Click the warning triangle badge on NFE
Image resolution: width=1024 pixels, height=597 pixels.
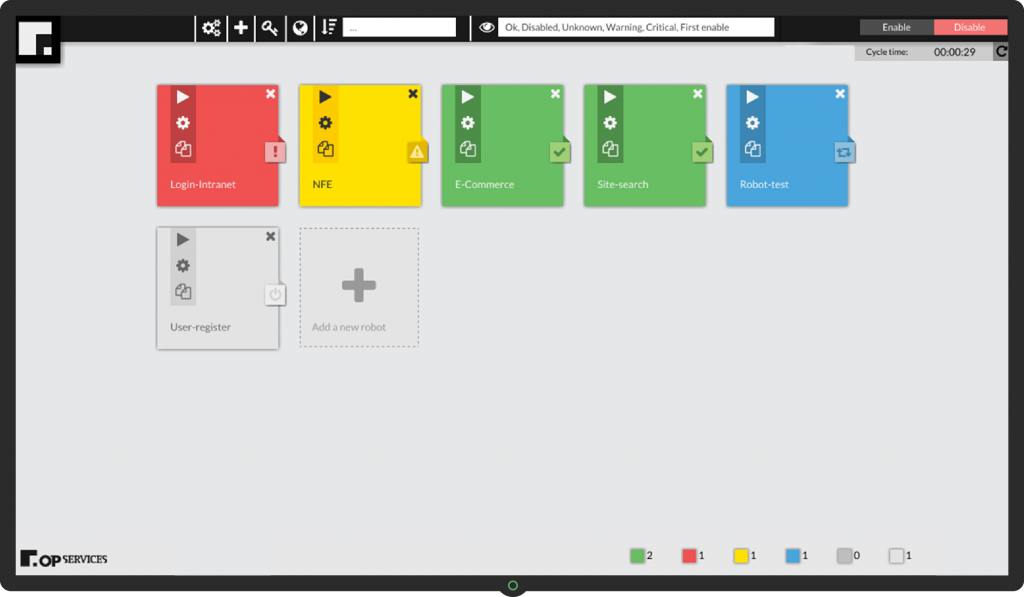click(417, 152)
